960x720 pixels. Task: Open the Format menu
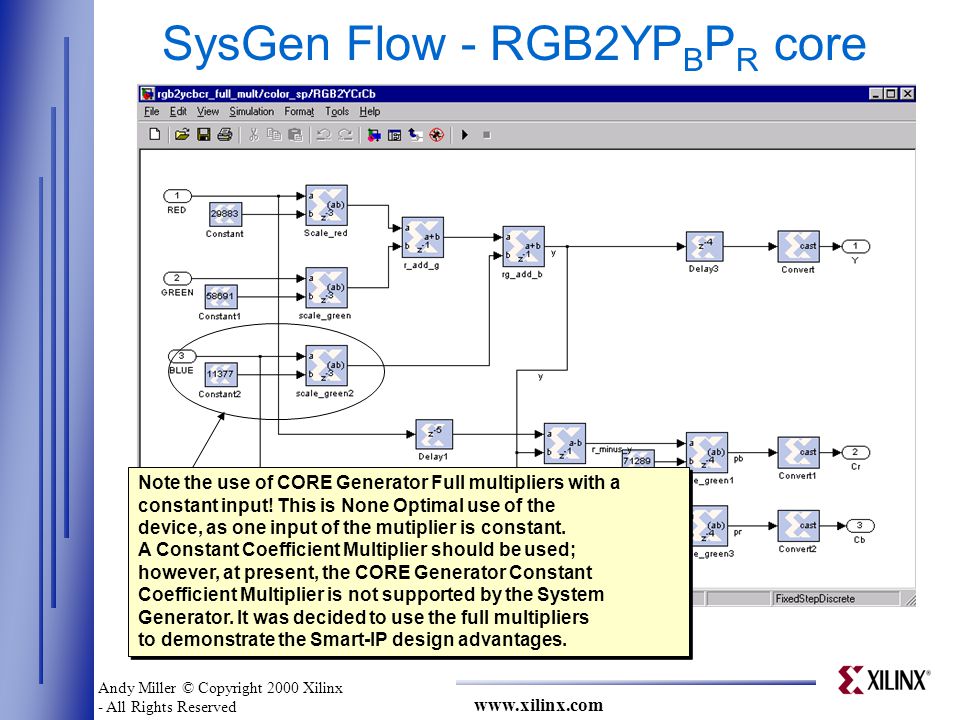click(x=299, y=111)
